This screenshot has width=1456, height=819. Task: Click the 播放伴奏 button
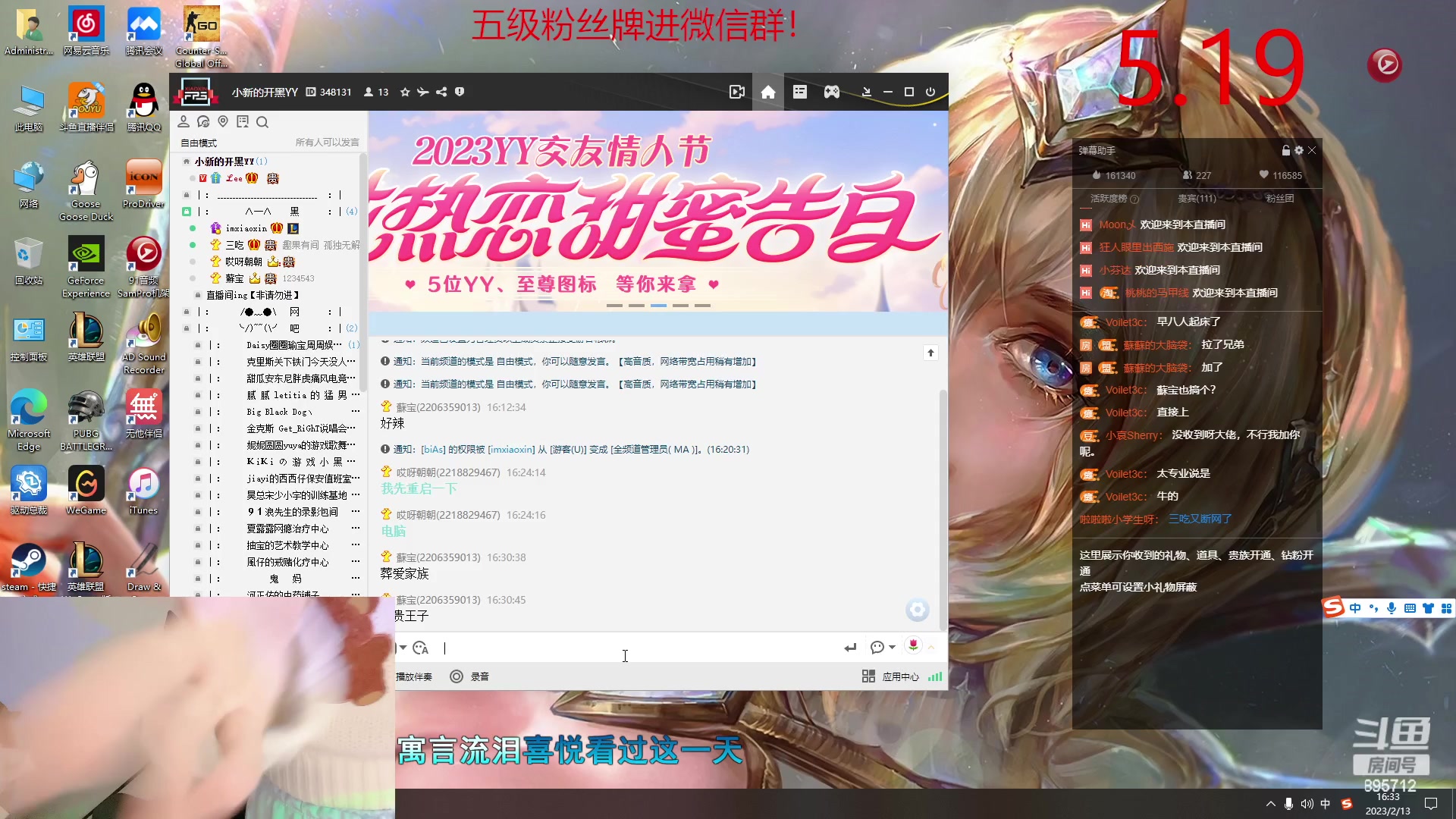(x=414, y=676)
